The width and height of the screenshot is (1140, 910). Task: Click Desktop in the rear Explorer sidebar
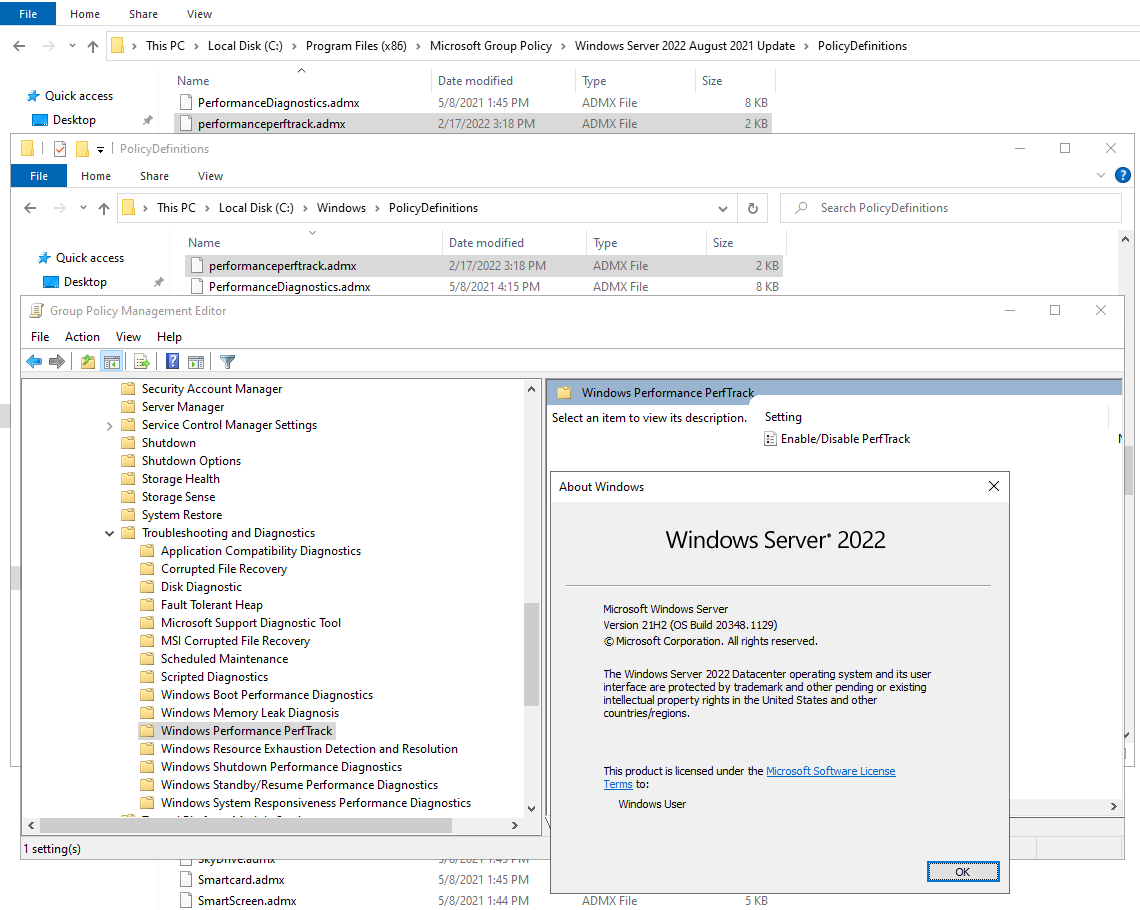click(74, 120)
